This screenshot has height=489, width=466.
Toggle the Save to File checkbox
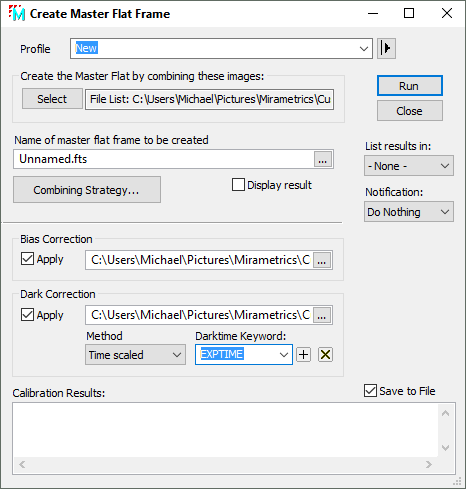[370, 391]
